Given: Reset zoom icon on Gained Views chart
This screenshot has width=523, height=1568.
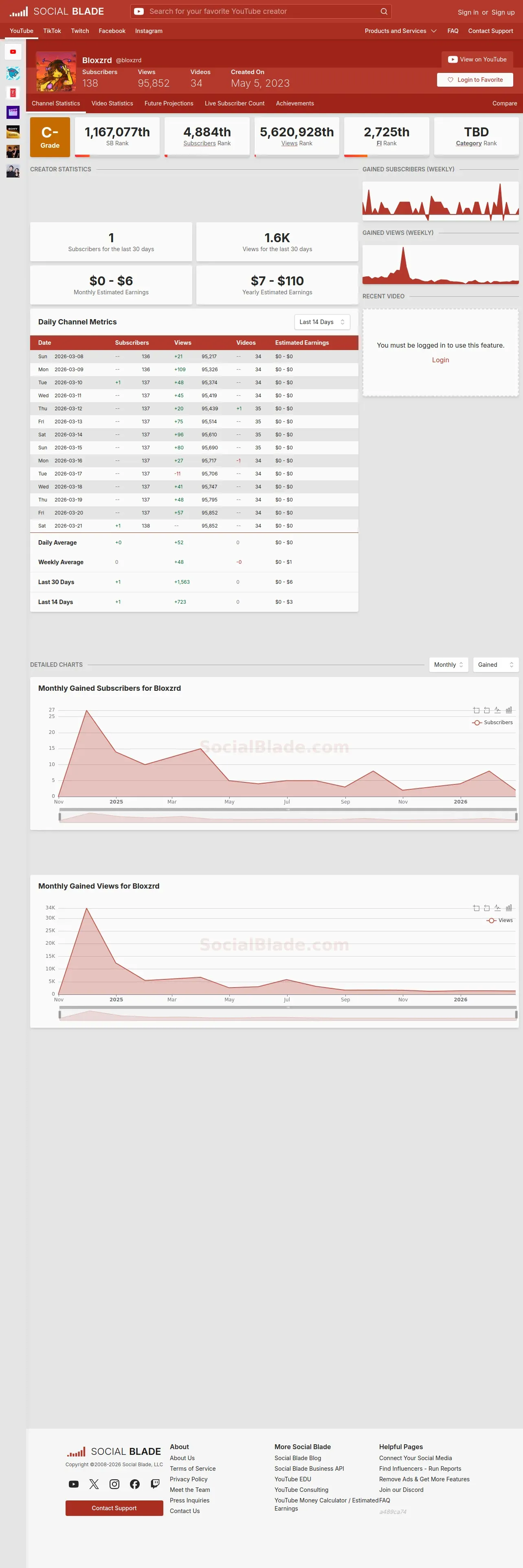Looking at the screenshot, I should point(486,908).
